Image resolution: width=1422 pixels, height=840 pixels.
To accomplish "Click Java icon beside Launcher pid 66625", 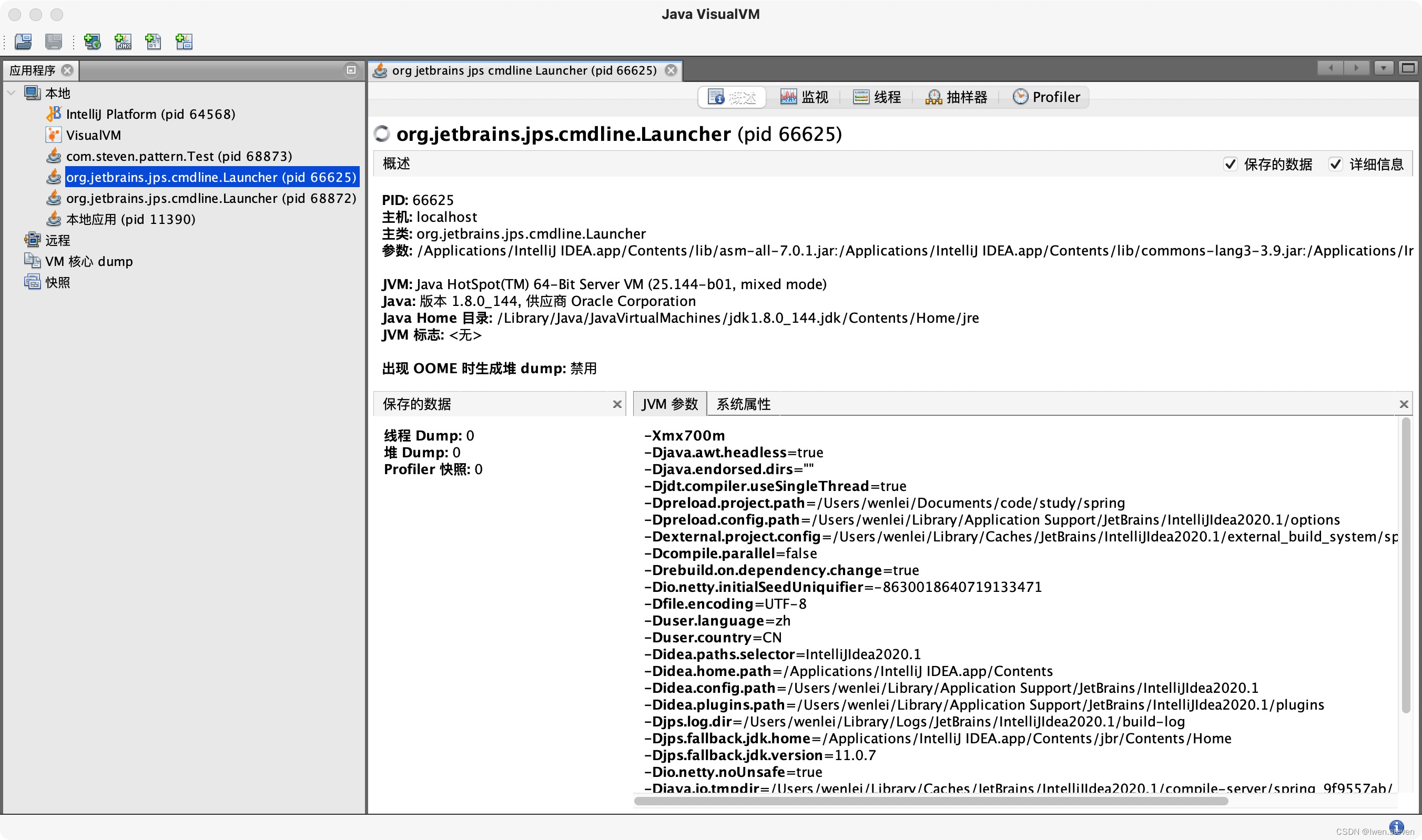I will pos(53,177).
